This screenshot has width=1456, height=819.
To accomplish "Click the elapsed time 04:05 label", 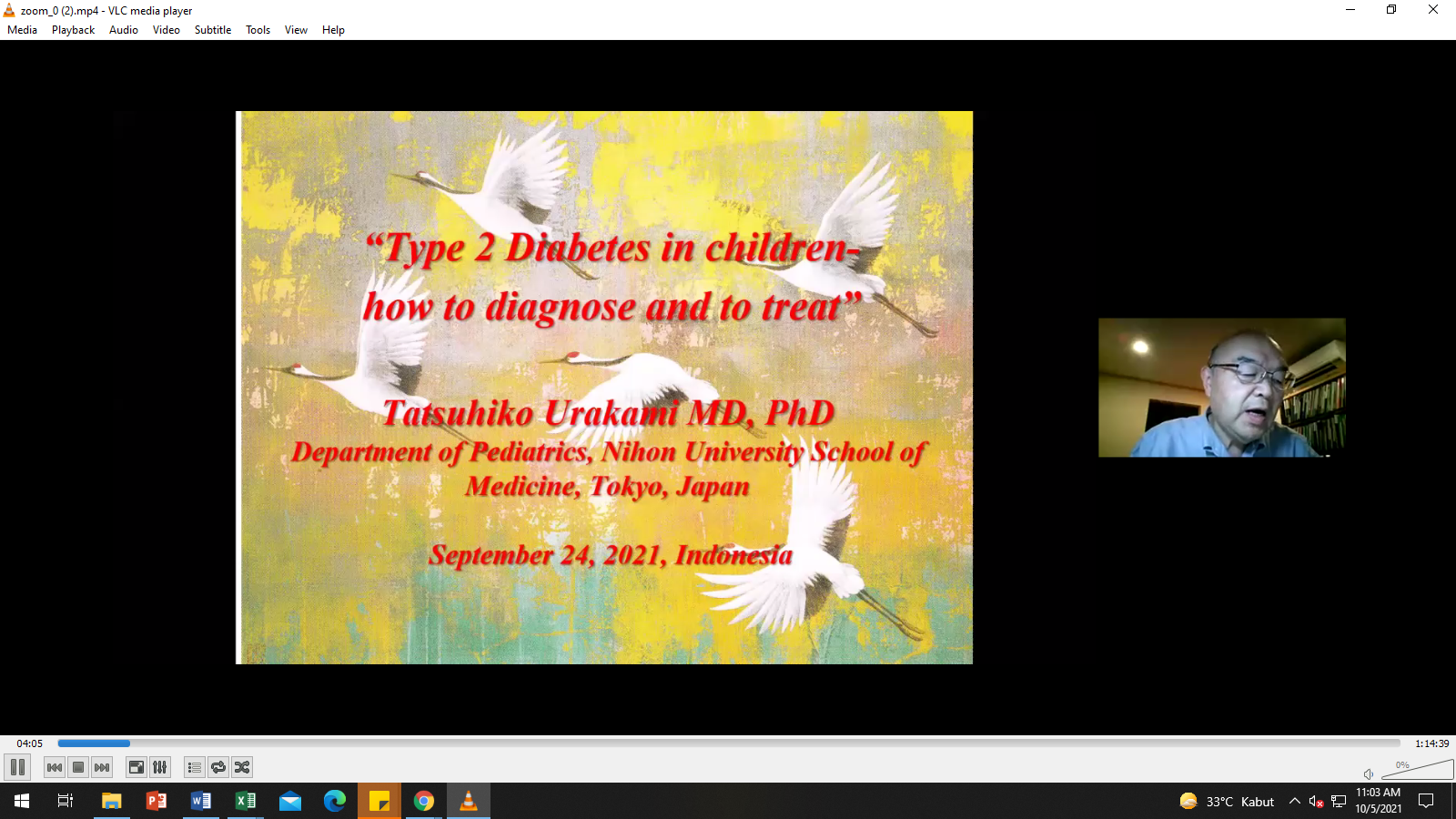I will pyautogui.click(x=29, y=743).
